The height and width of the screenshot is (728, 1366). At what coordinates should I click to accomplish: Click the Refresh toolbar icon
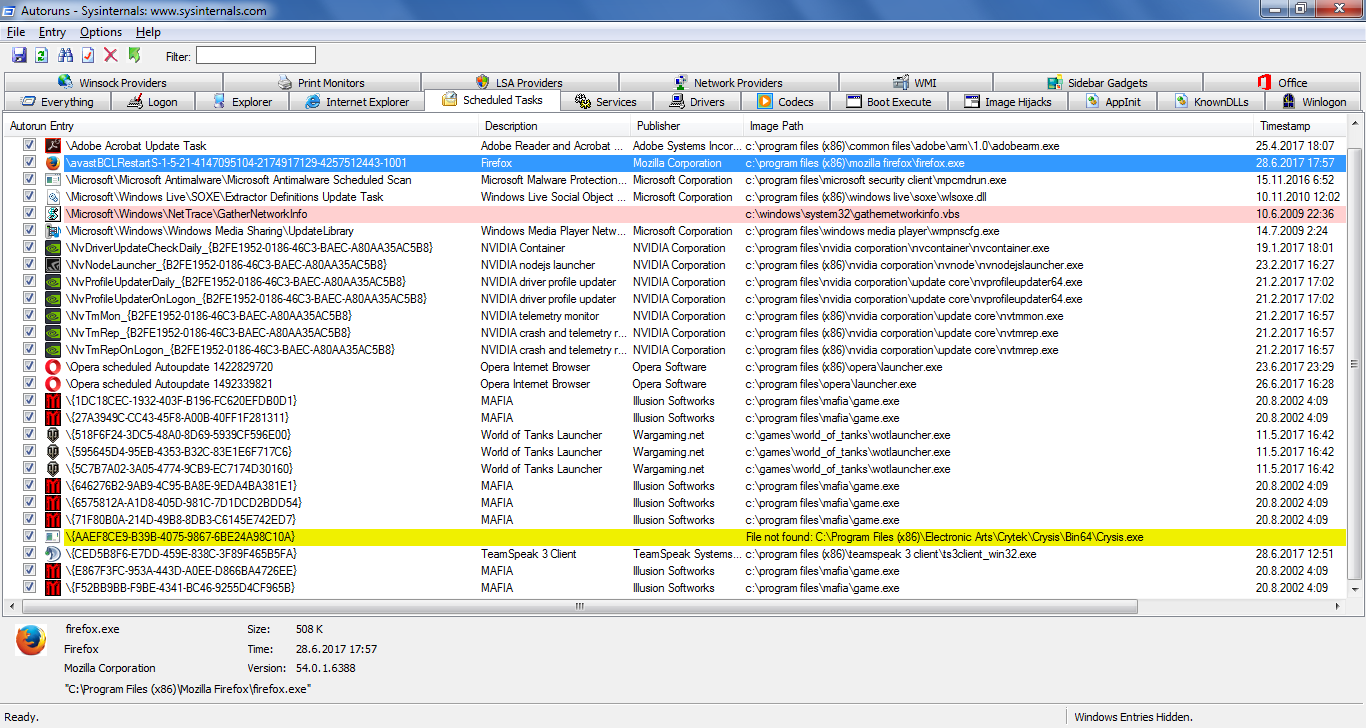[41, 56]
